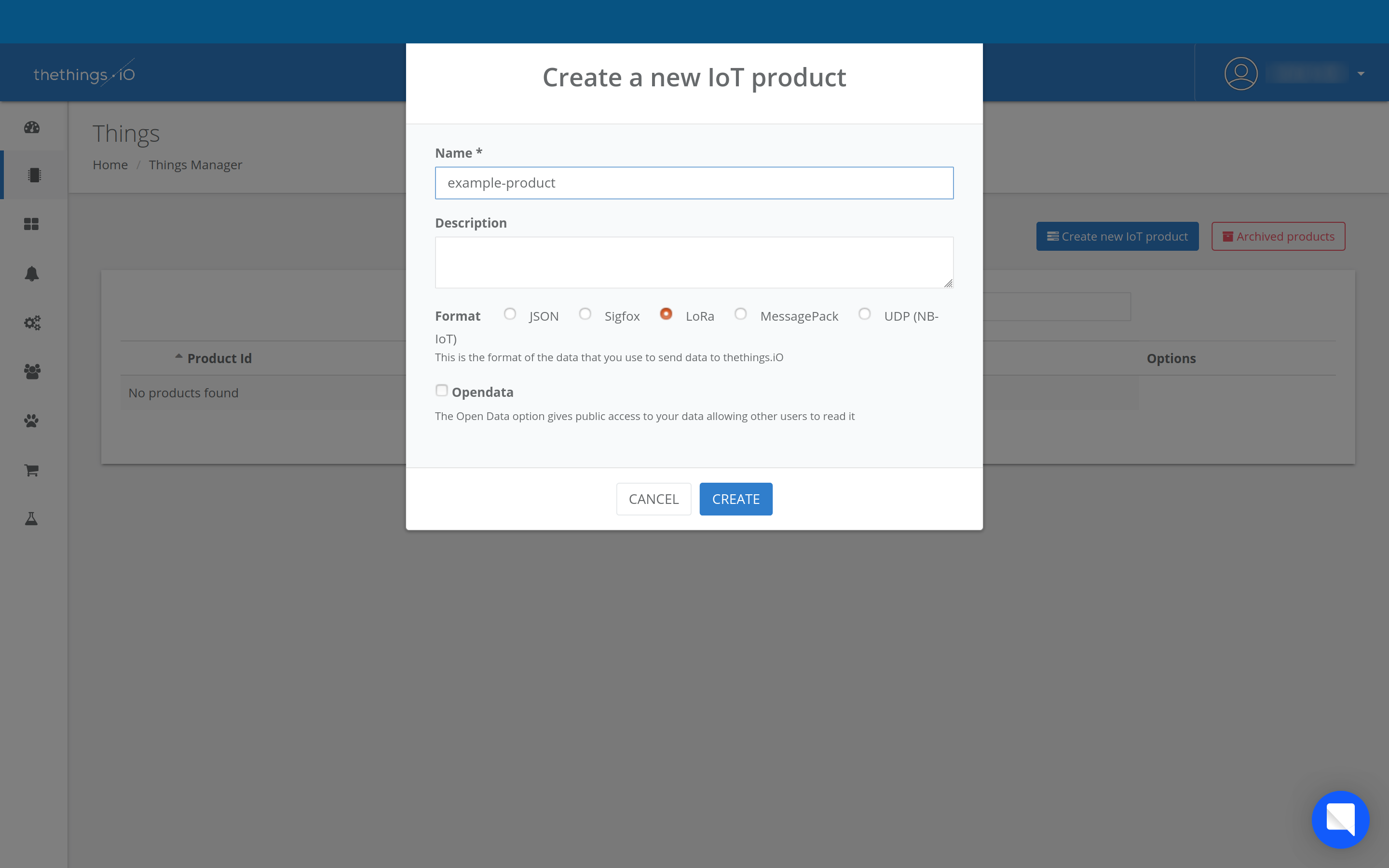
Task: Click the paw print sidebar icon
Action: point(32,421)
